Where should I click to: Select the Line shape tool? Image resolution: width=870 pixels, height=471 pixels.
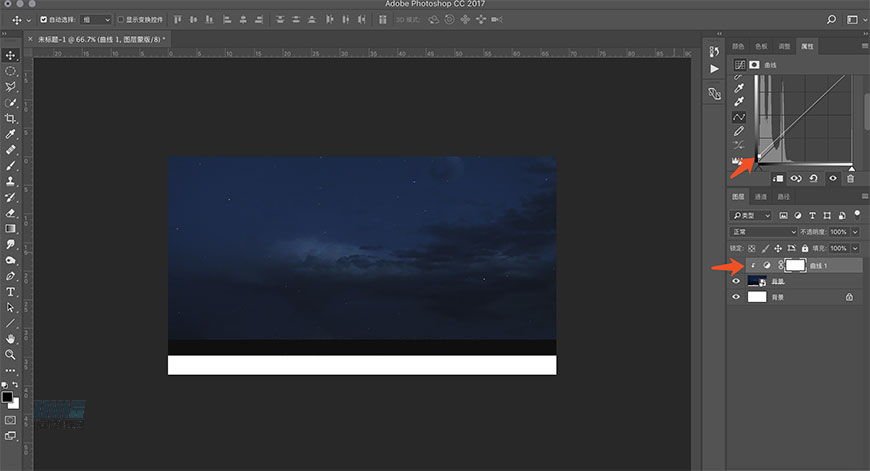pyautogui.click(x=11, y=323)
